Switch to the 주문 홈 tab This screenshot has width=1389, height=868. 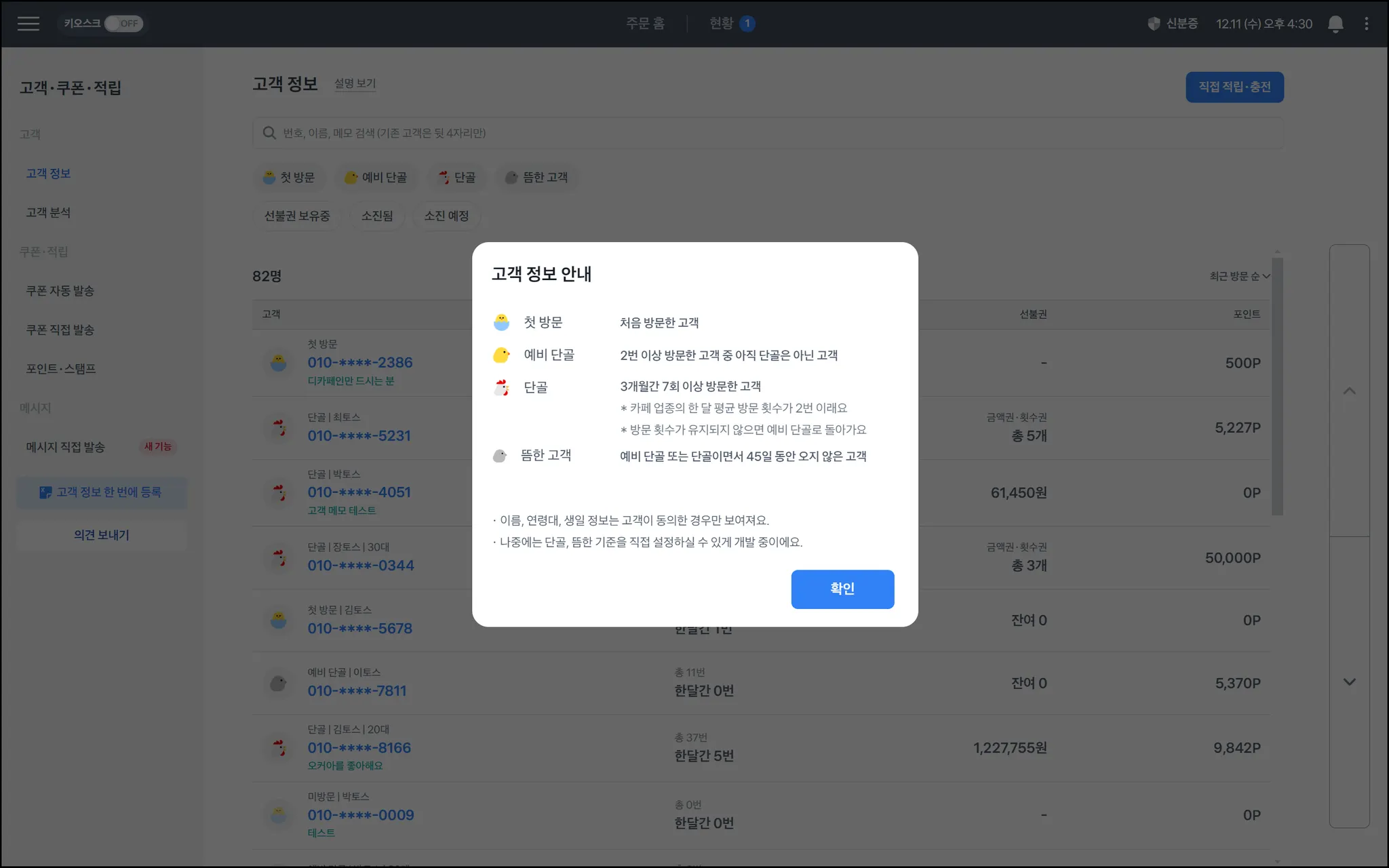(x=645, y=24)
